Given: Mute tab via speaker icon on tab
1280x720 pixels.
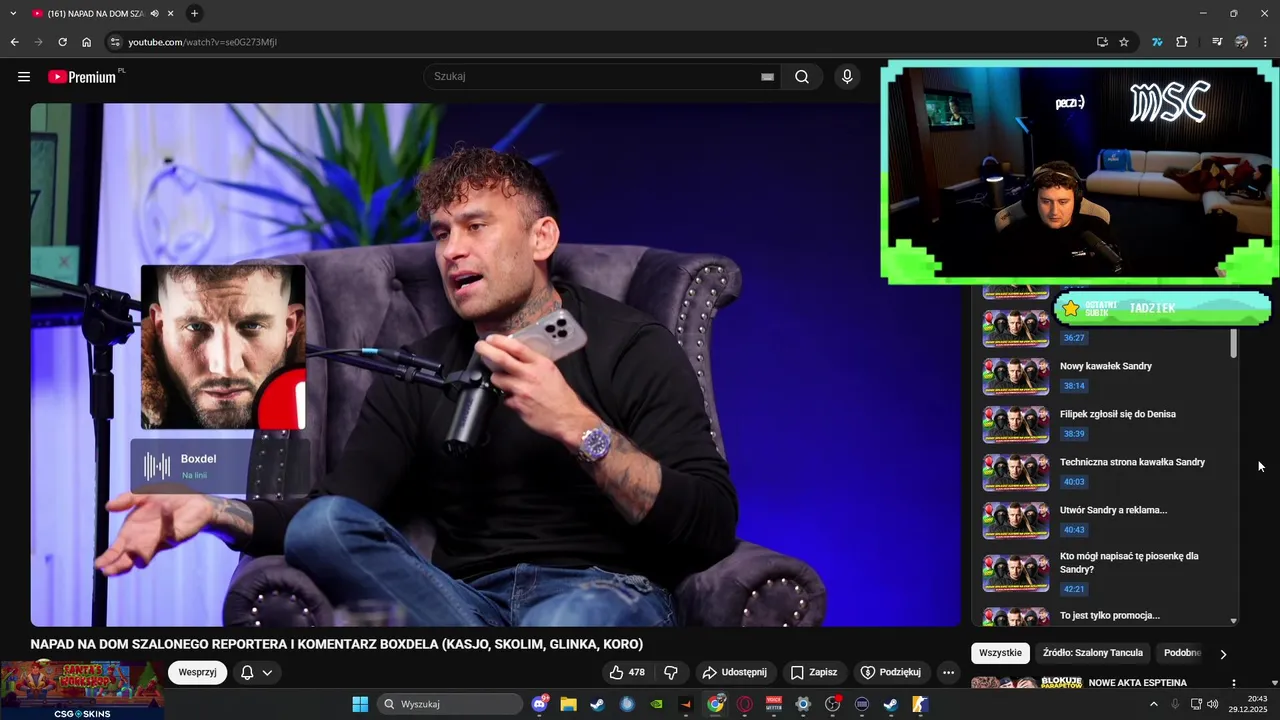Looking at the screenshot, I should point(155,14).
